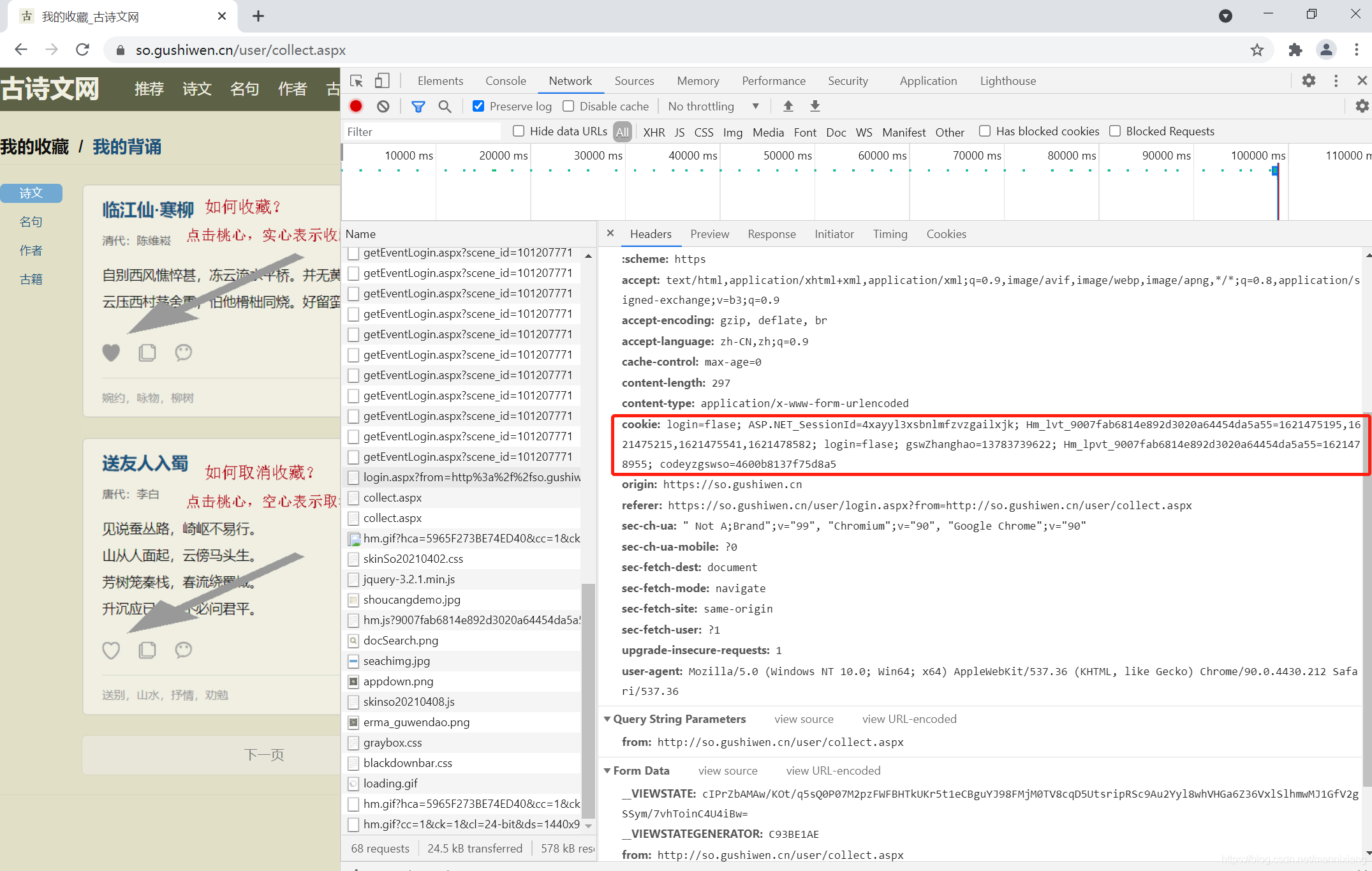Click view URL-encoded link in Form Data

[x=833, y=770]
